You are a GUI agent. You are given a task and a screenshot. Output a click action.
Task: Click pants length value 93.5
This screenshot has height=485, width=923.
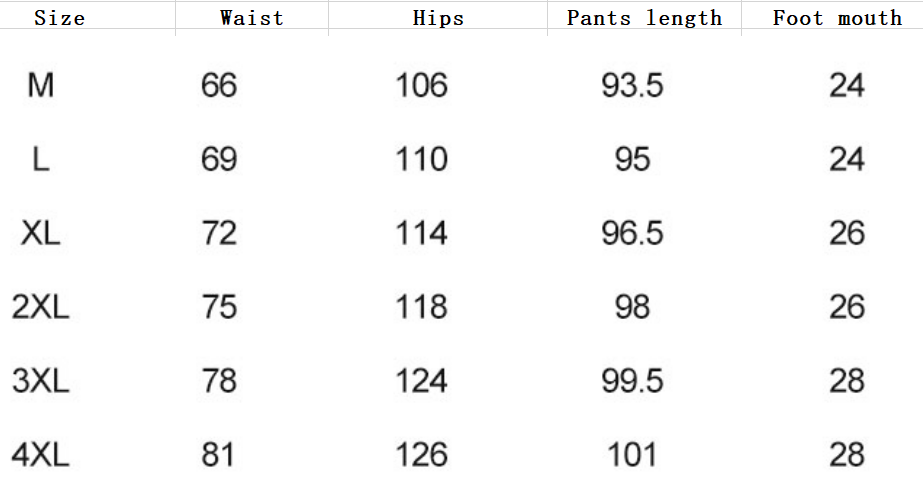pyautogui.click(x=632, y=86)
